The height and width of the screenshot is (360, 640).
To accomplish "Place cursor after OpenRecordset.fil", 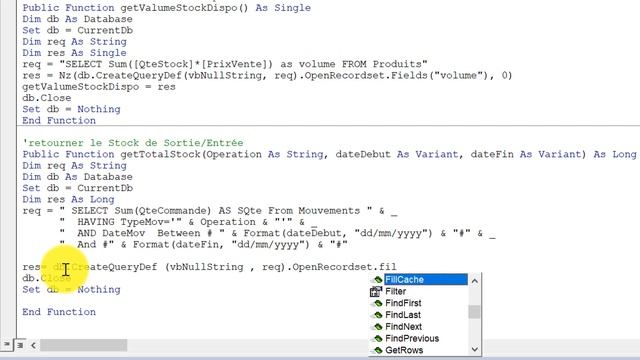I will tap(397, 267).
